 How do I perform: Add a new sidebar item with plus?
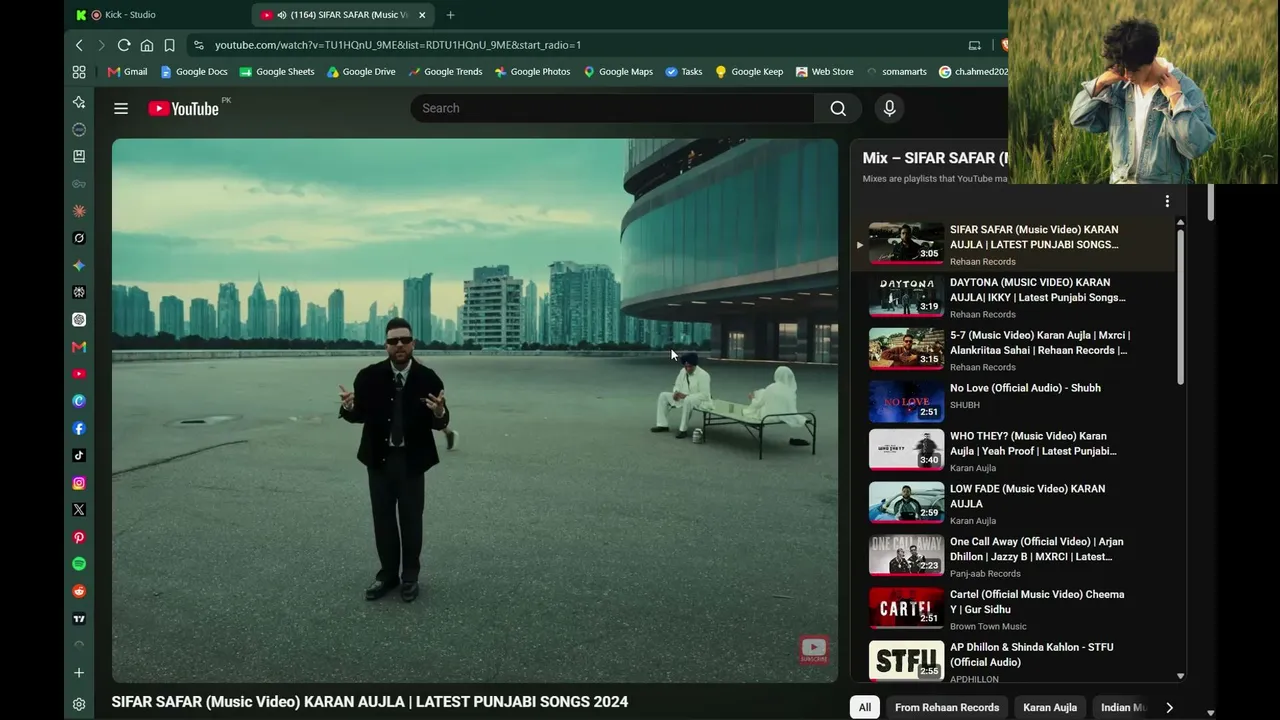79,673
